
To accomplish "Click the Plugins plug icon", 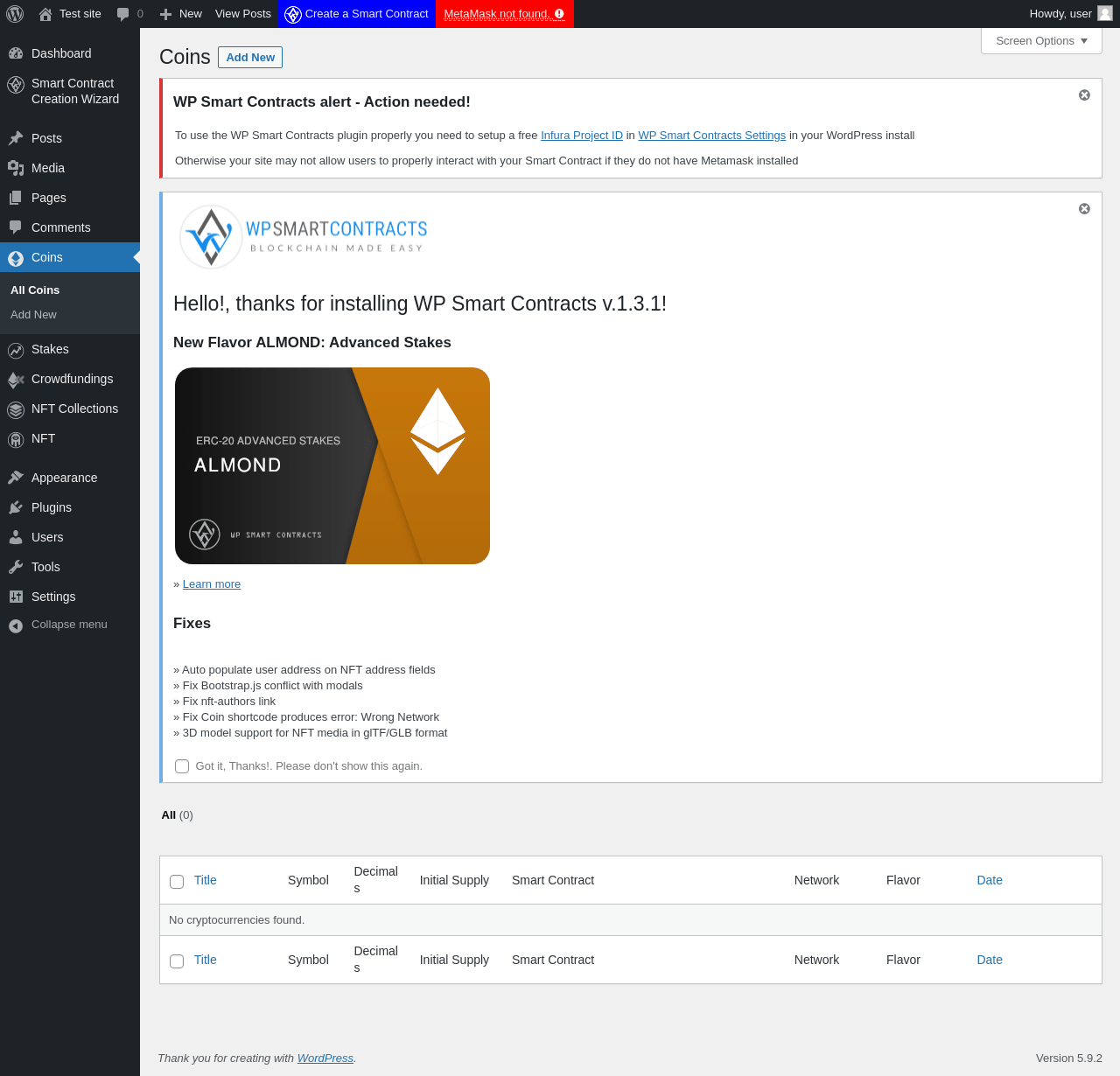I will click(16, 507).
